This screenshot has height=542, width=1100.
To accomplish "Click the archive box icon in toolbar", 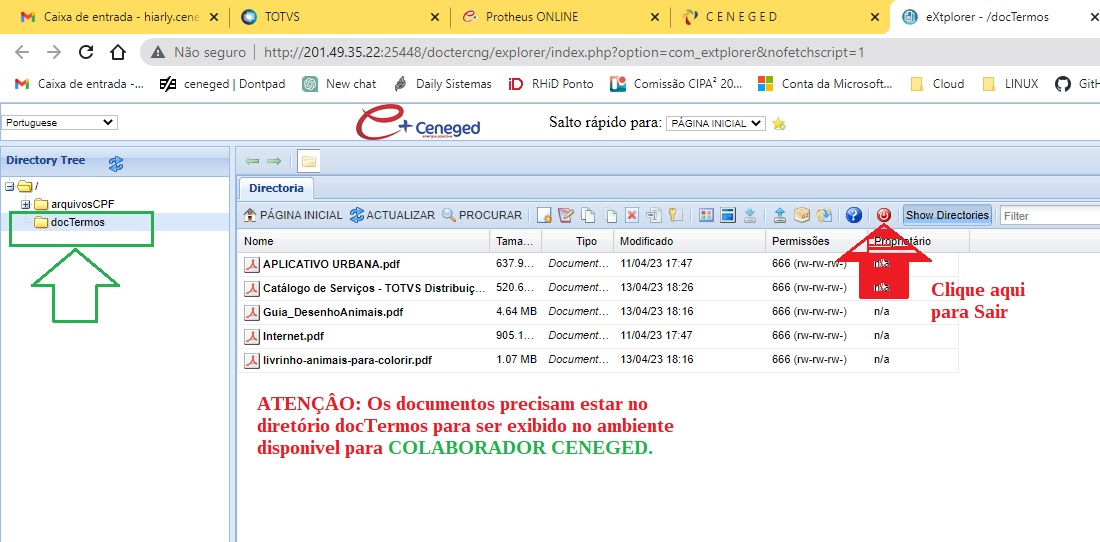I will (x=802, y=215).
